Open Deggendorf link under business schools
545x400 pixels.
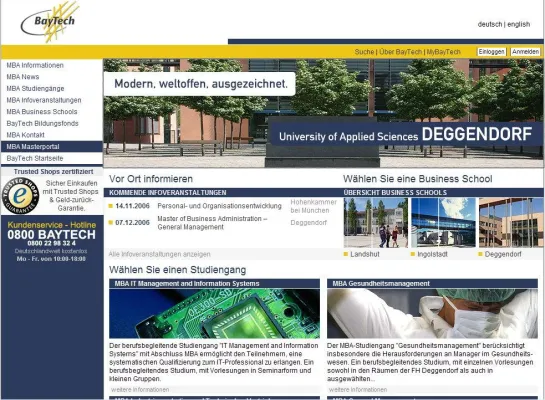(503, 254)
